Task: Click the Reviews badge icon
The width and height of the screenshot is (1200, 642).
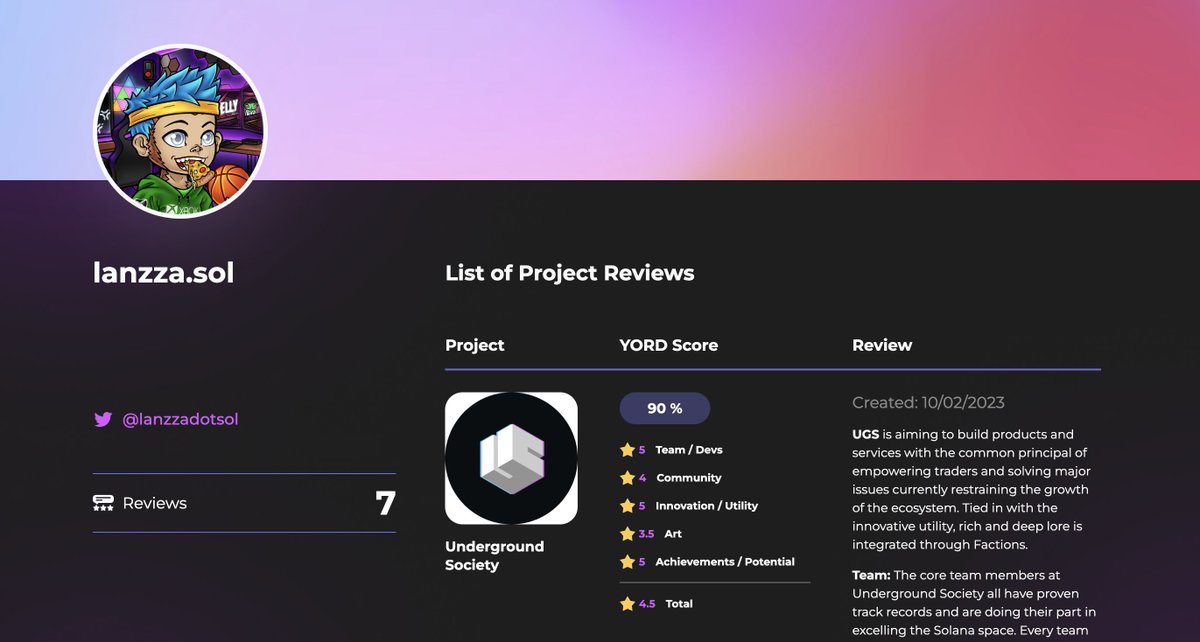Action: (x=102, y=503)
